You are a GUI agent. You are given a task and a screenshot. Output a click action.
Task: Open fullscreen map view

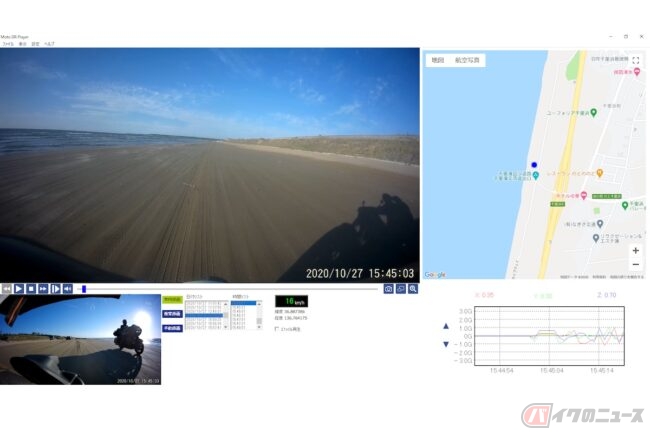tap(636, 60)
